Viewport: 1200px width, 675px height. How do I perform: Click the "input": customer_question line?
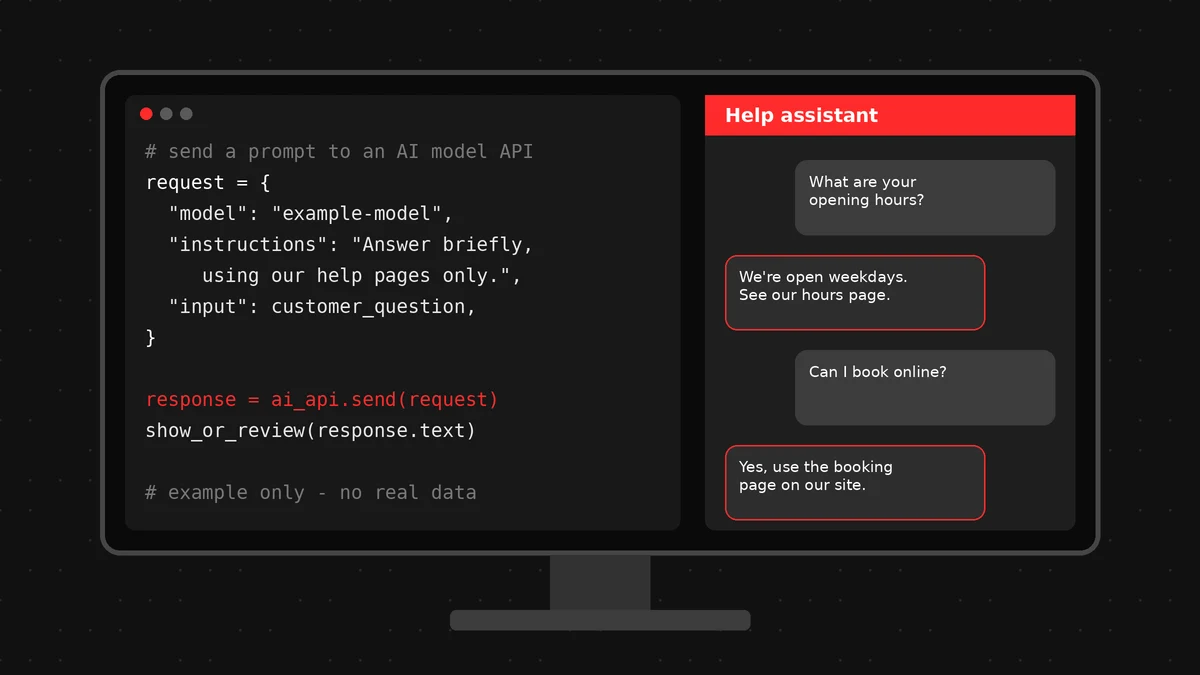click(323, 307)
